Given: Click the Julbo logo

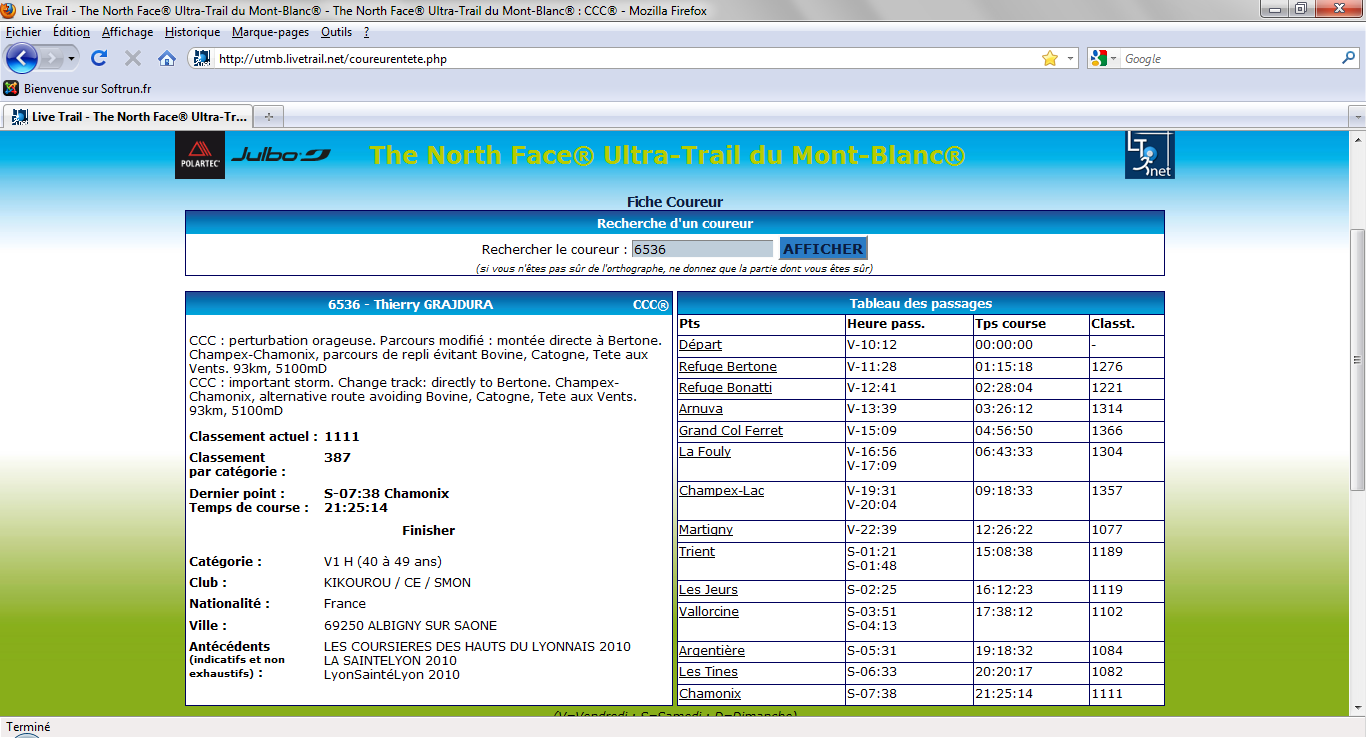Looking at the screenshot, I should pos(281,155).
